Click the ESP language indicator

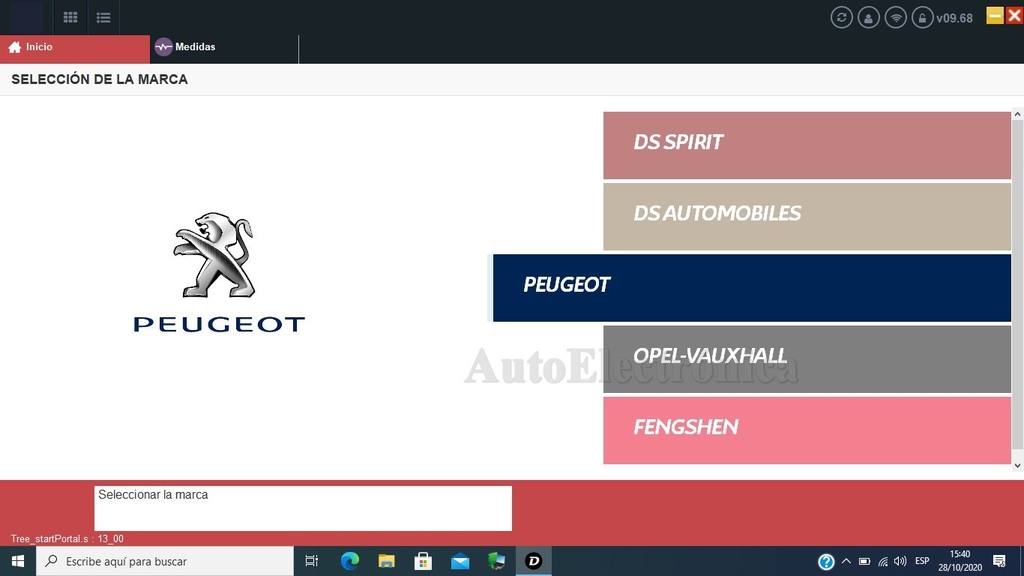pyautogui.click(x=922, y=561)
